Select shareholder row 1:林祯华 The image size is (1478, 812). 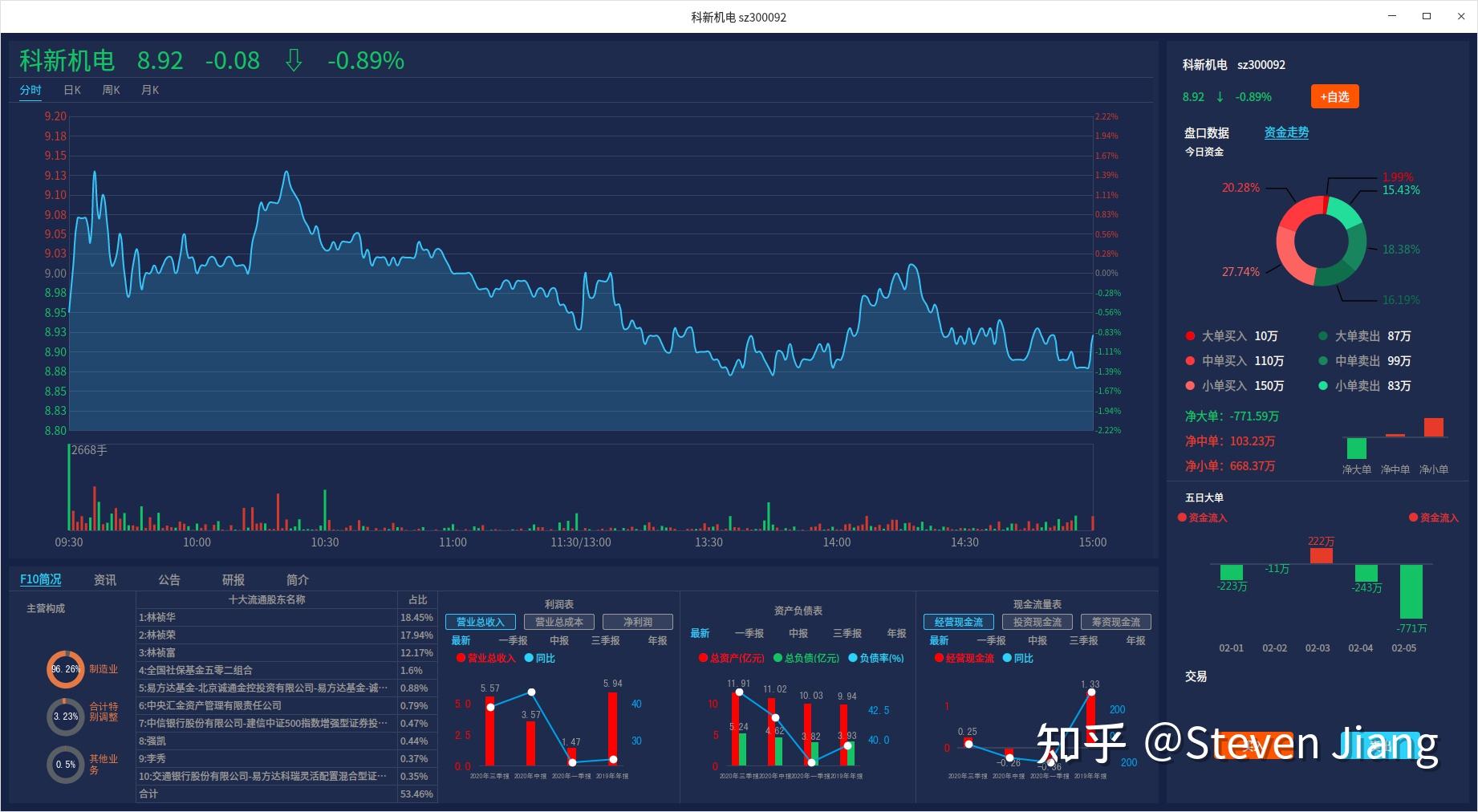point(286,618)
